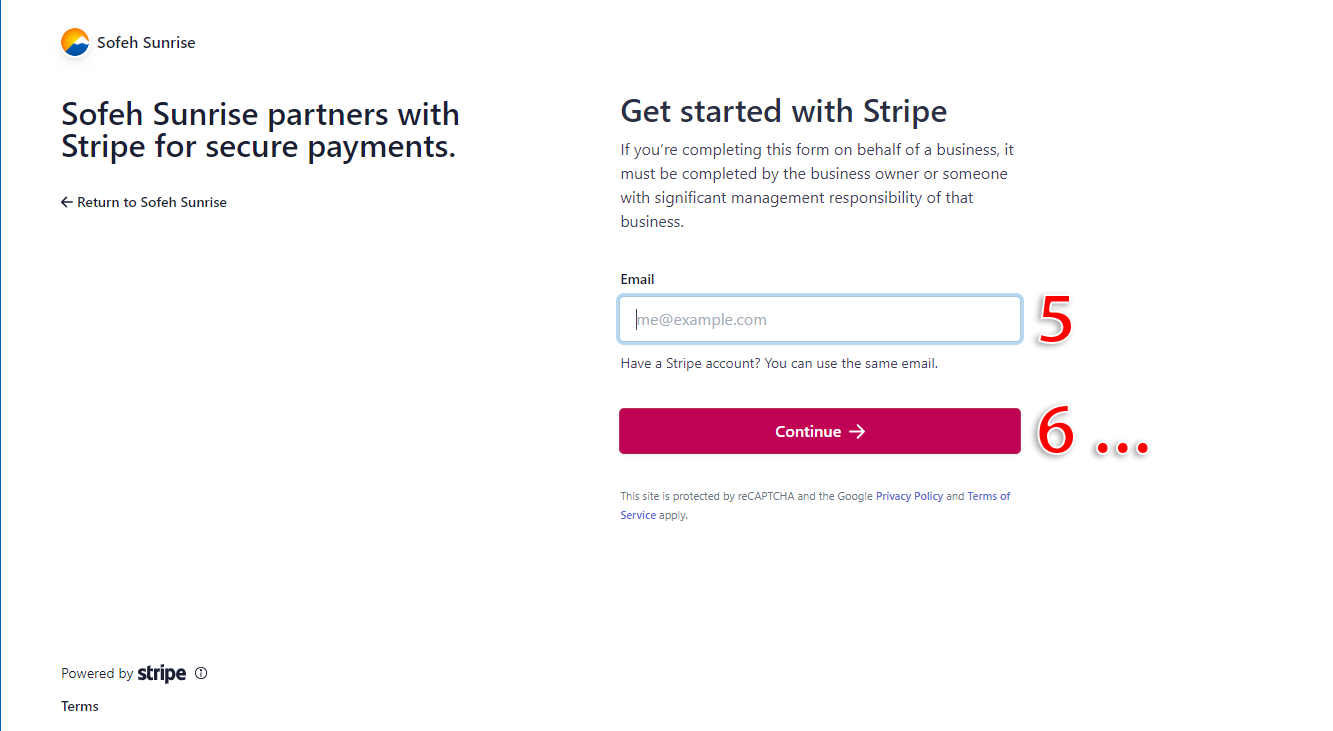Follow the Return to Sofeh Sunrise link
This screenshot has height=731, width=1333.
coord(151,202)
